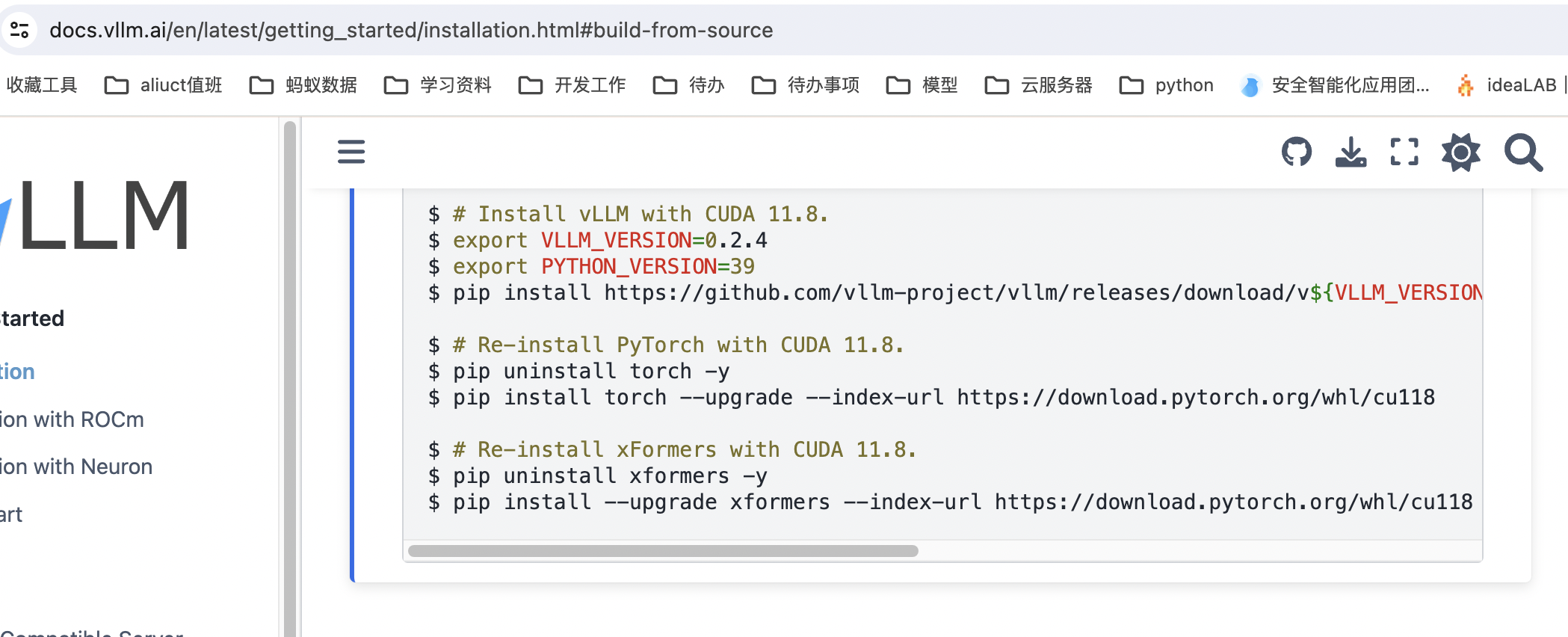Toggle the sidebar with the hamburger icon
Image resolution: width=1568 pixels, height=637 pixels.
tap(351, 152)
